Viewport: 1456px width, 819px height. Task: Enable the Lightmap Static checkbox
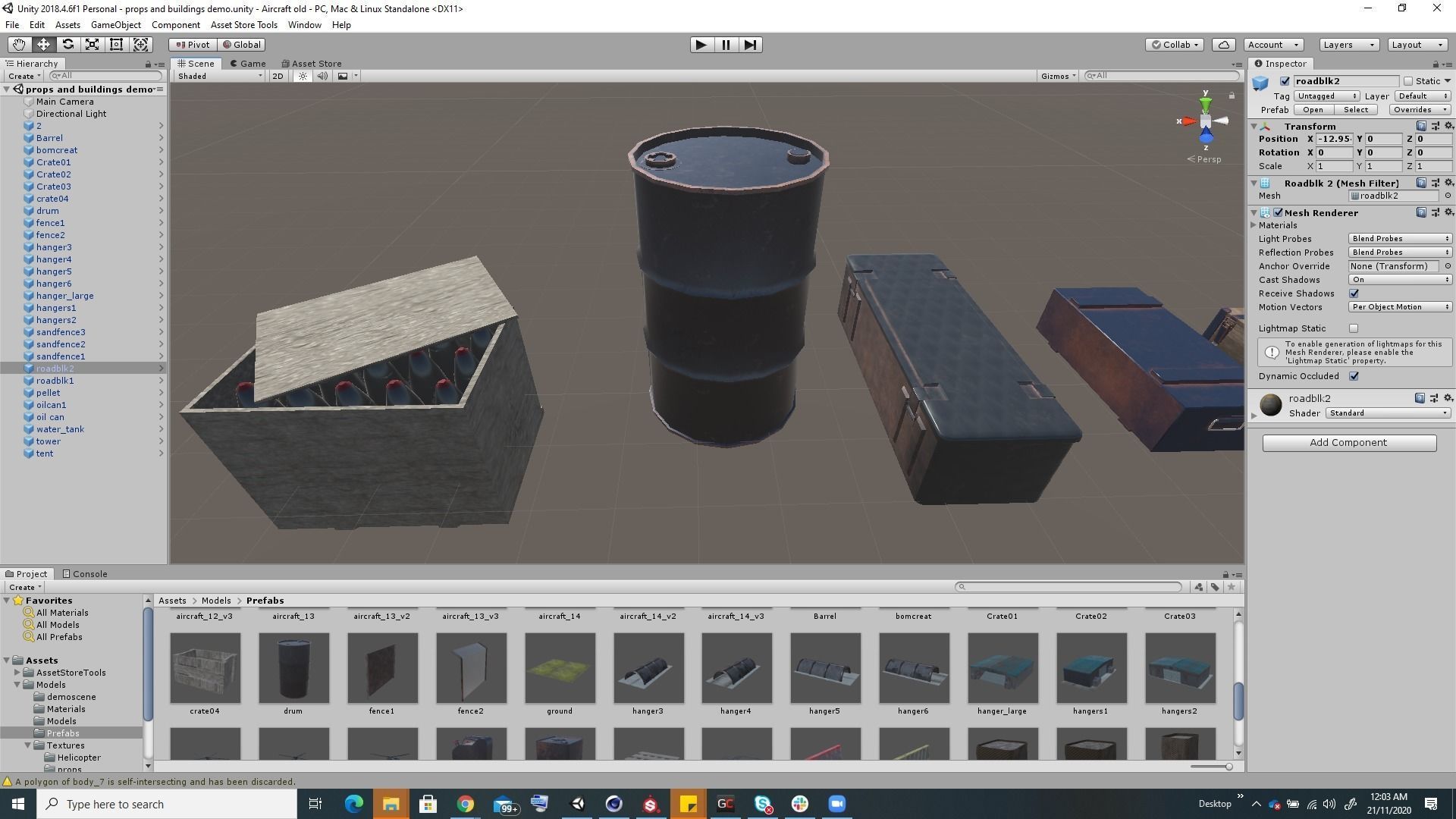click(1354, 328)
